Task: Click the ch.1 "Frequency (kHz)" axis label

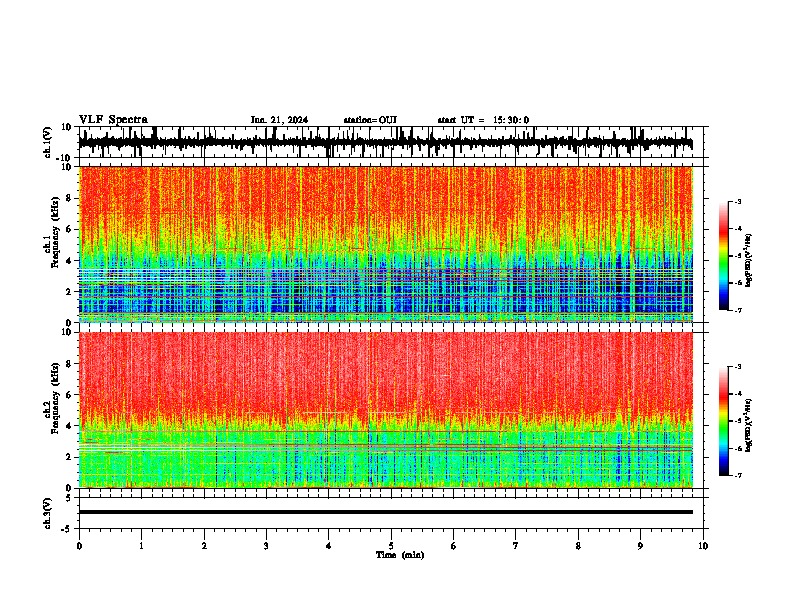Action: pyautogui.click(x=55, y=232)
